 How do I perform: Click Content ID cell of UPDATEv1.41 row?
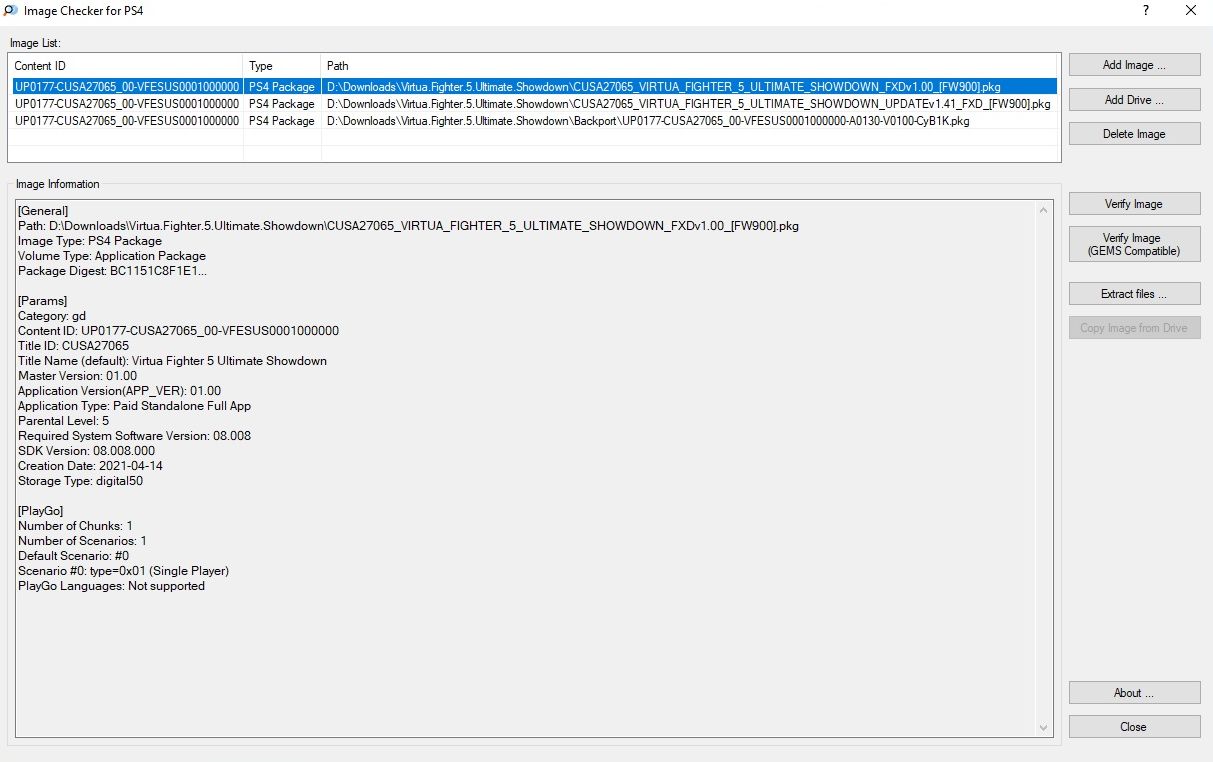click(x=126, y=104)
